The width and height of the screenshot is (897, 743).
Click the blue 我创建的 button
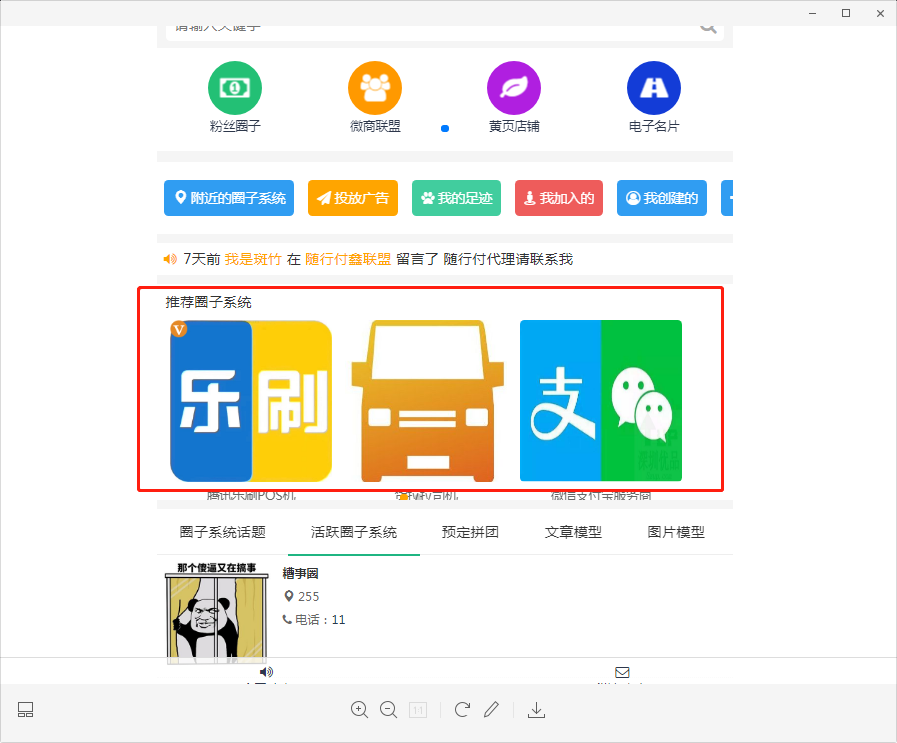[x=662, y=198]
